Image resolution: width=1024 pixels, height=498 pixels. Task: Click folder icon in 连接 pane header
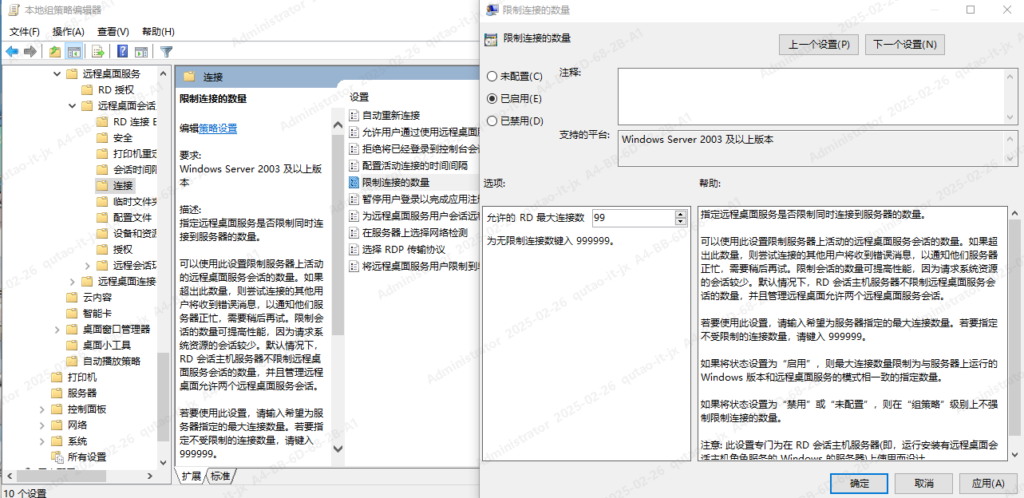point(189,77)
